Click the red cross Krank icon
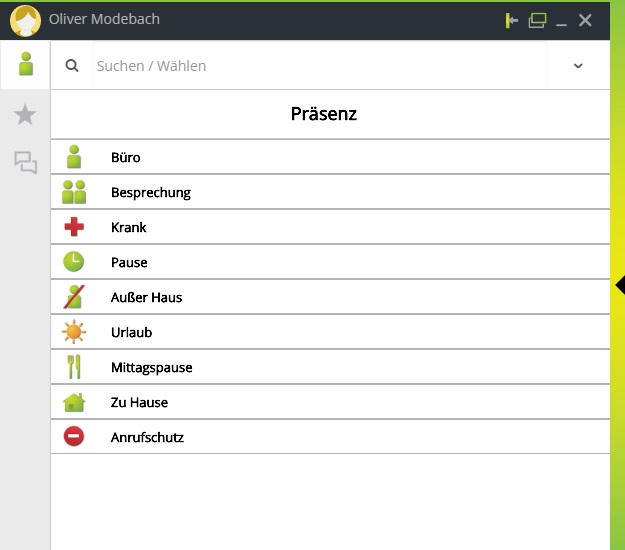This screenshot has width=625, height=550. [74, 227]
